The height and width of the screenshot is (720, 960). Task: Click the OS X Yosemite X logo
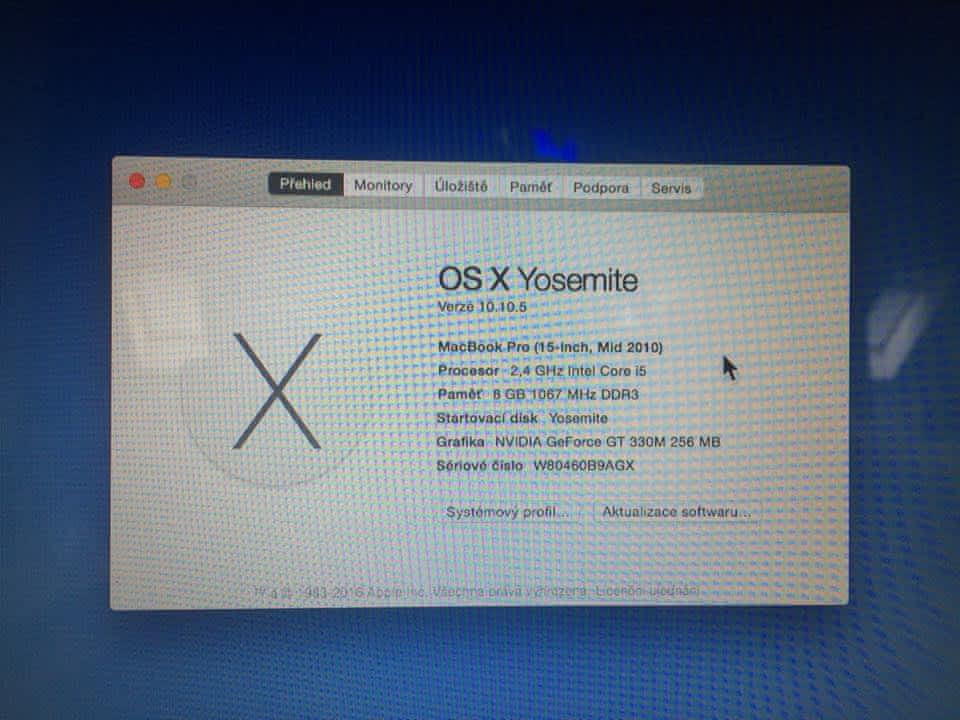coord(277,391)
